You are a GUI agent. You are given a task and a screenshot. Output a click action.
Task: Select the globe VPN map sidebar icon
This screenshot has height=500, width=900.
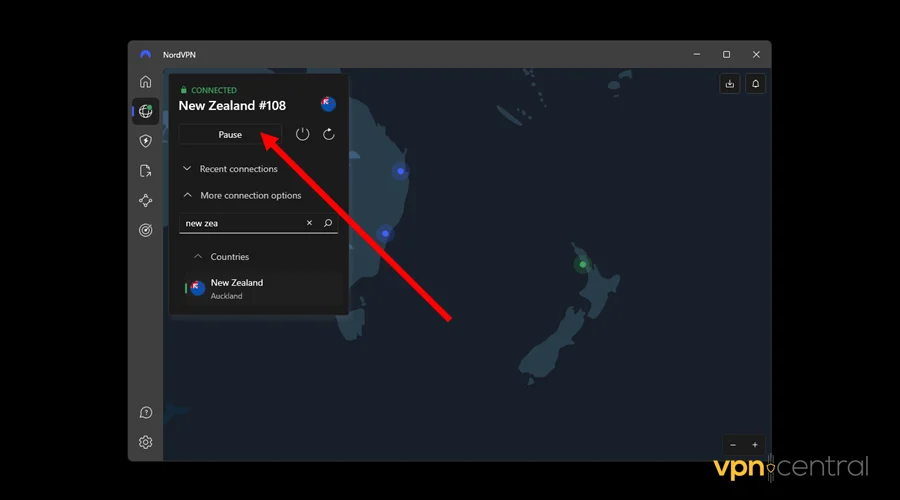tap(146, 111)
